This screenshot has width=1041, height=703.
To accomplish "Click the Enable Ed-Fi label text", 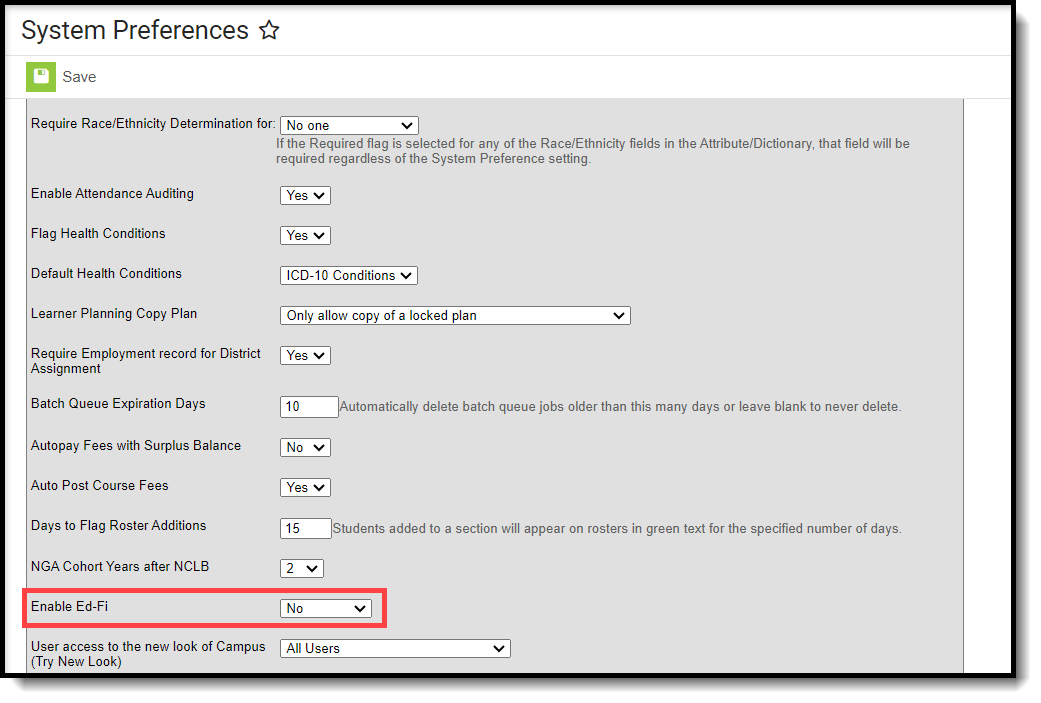I will (70, 606).
